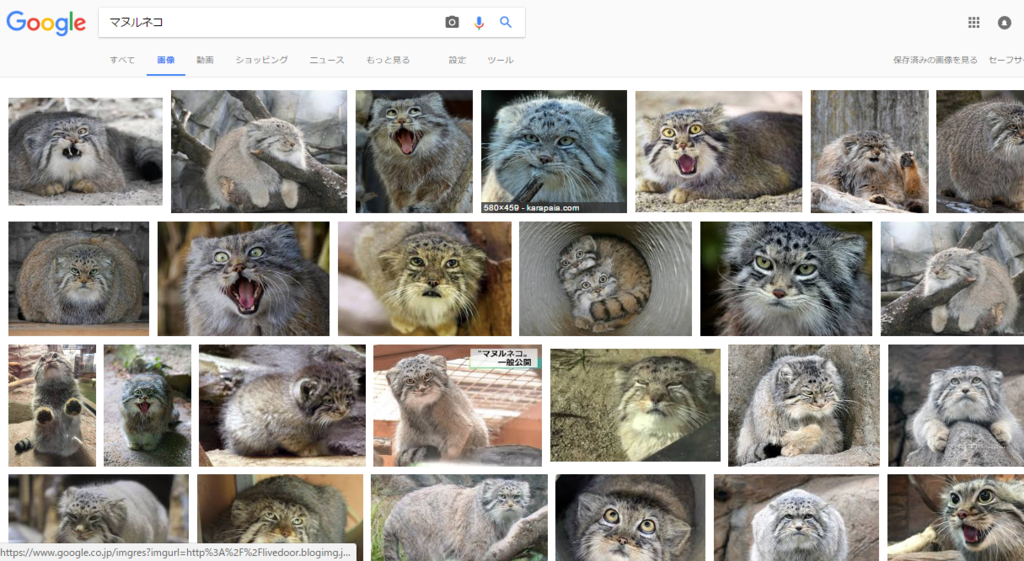Go to the ショッピング tab
1024x561 pixels.
click(262, 60)
